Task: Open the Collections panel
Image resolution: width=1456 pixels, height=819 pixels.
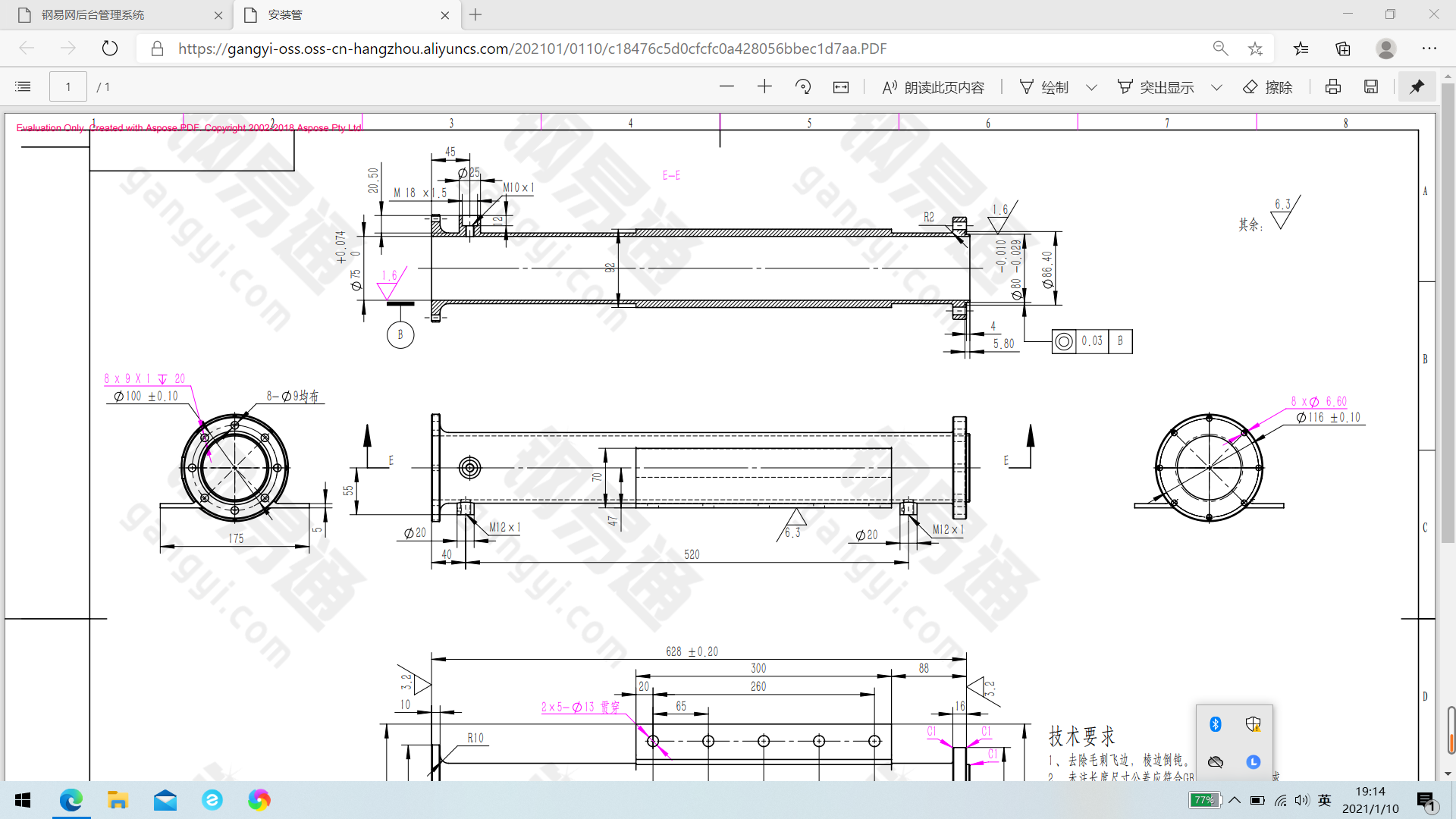Action: (1343, 49)
